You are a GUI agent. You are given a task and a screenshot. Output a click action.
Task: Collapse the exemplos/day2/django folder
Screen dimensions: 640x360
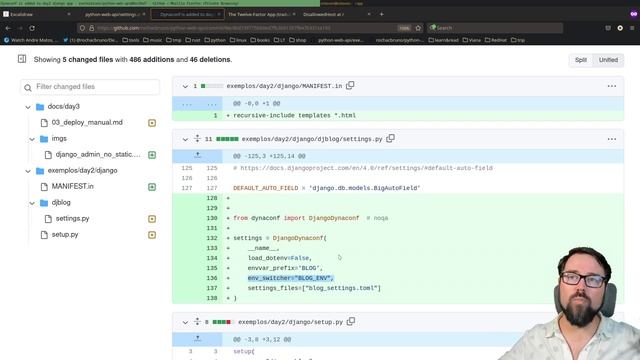[28, 171]
